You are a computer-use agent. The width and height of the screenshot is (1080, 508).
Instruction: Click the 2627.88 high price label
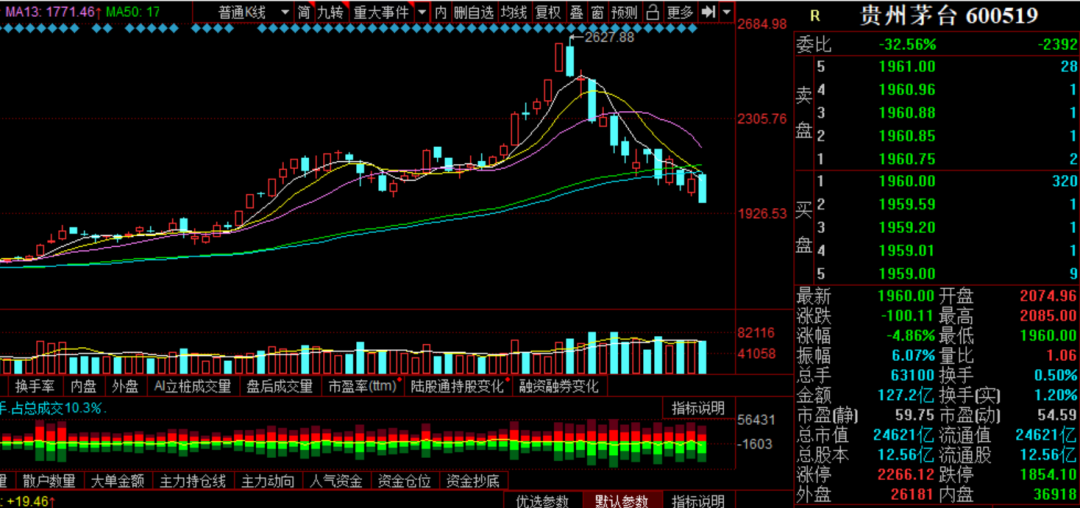pyautogui.click(x=609, y=37)
